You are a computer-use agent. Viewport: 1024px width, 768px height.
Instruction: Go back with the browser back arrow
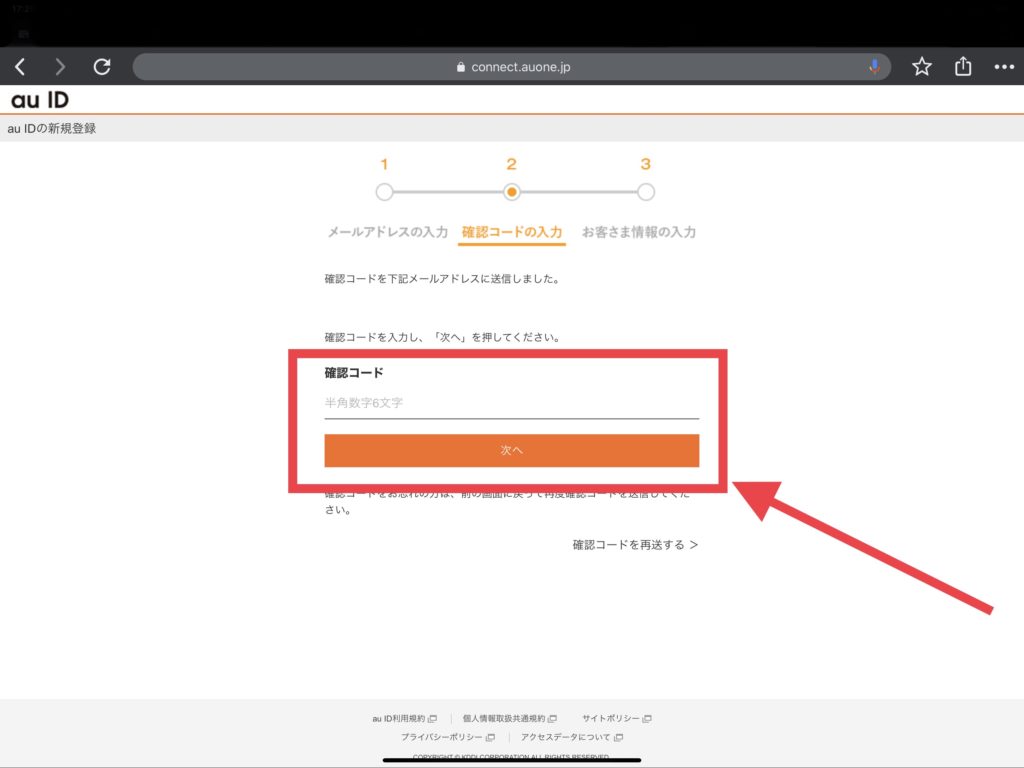pos(20,67)
